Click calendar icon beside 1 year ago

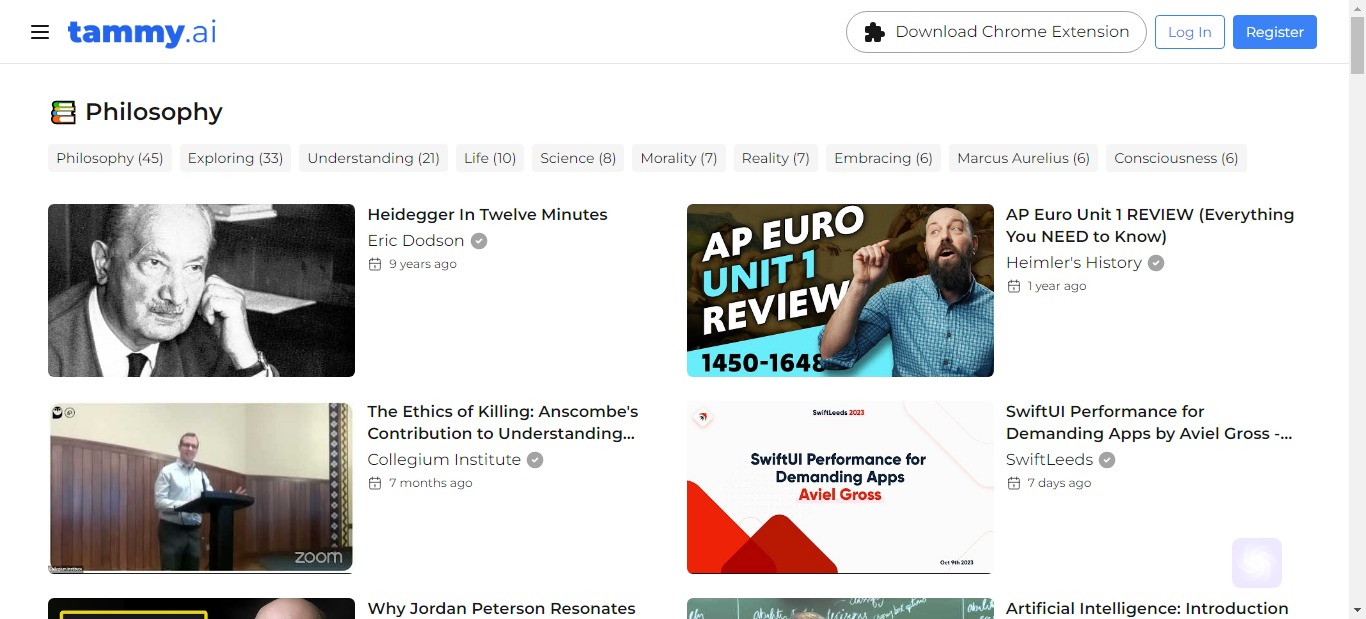(1014, 286)
